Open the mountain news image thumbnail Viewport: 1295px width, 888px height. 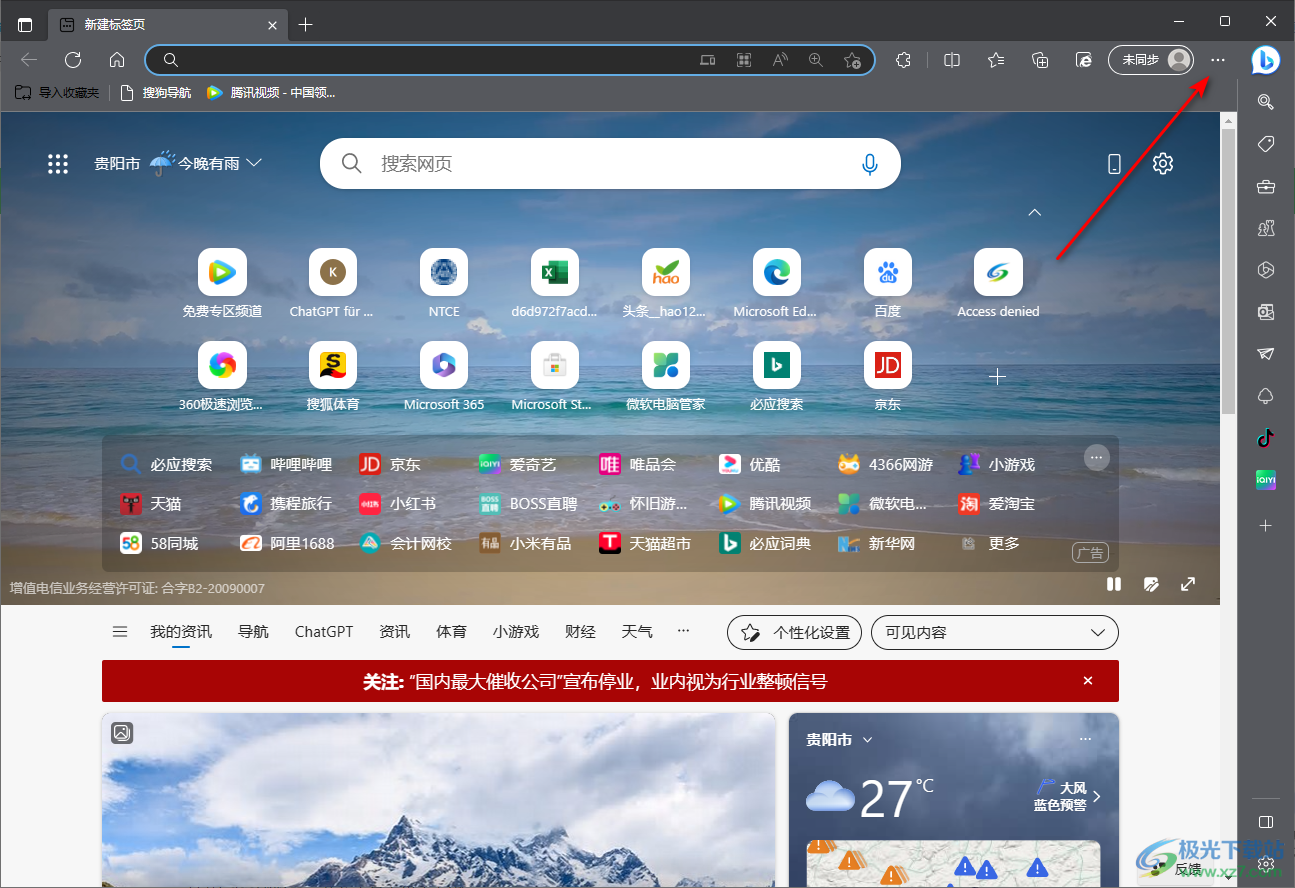point(438,799)
